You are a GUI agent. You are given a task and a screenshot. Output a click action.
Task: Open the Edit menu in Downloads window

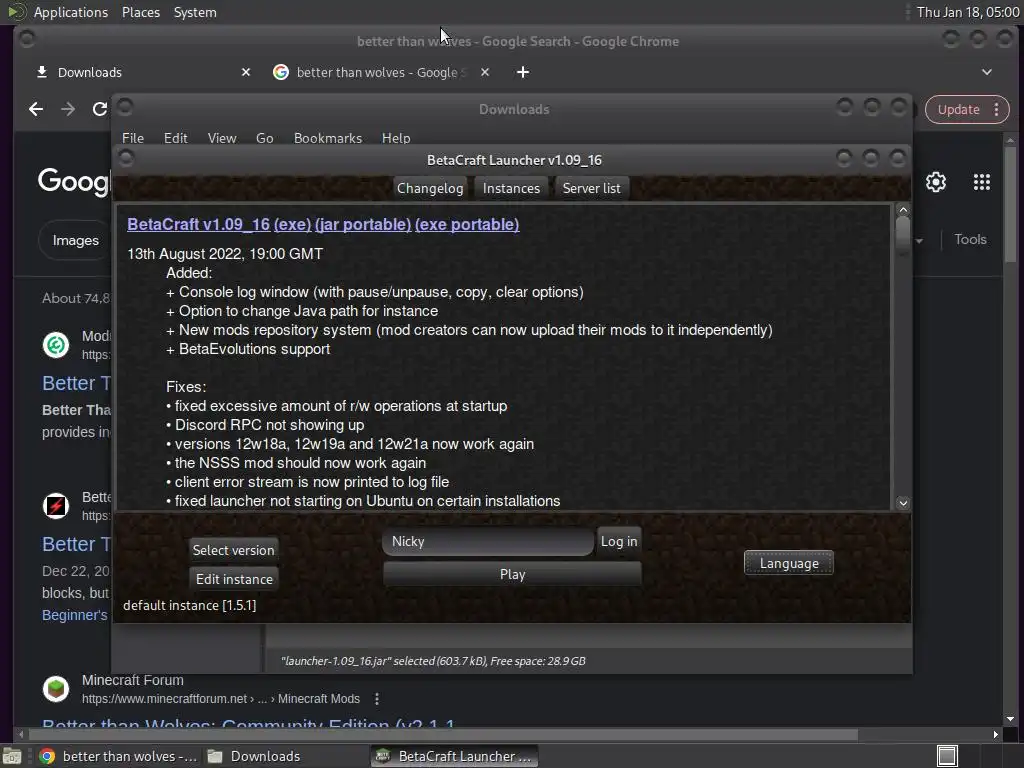click(x=176, y=138)
